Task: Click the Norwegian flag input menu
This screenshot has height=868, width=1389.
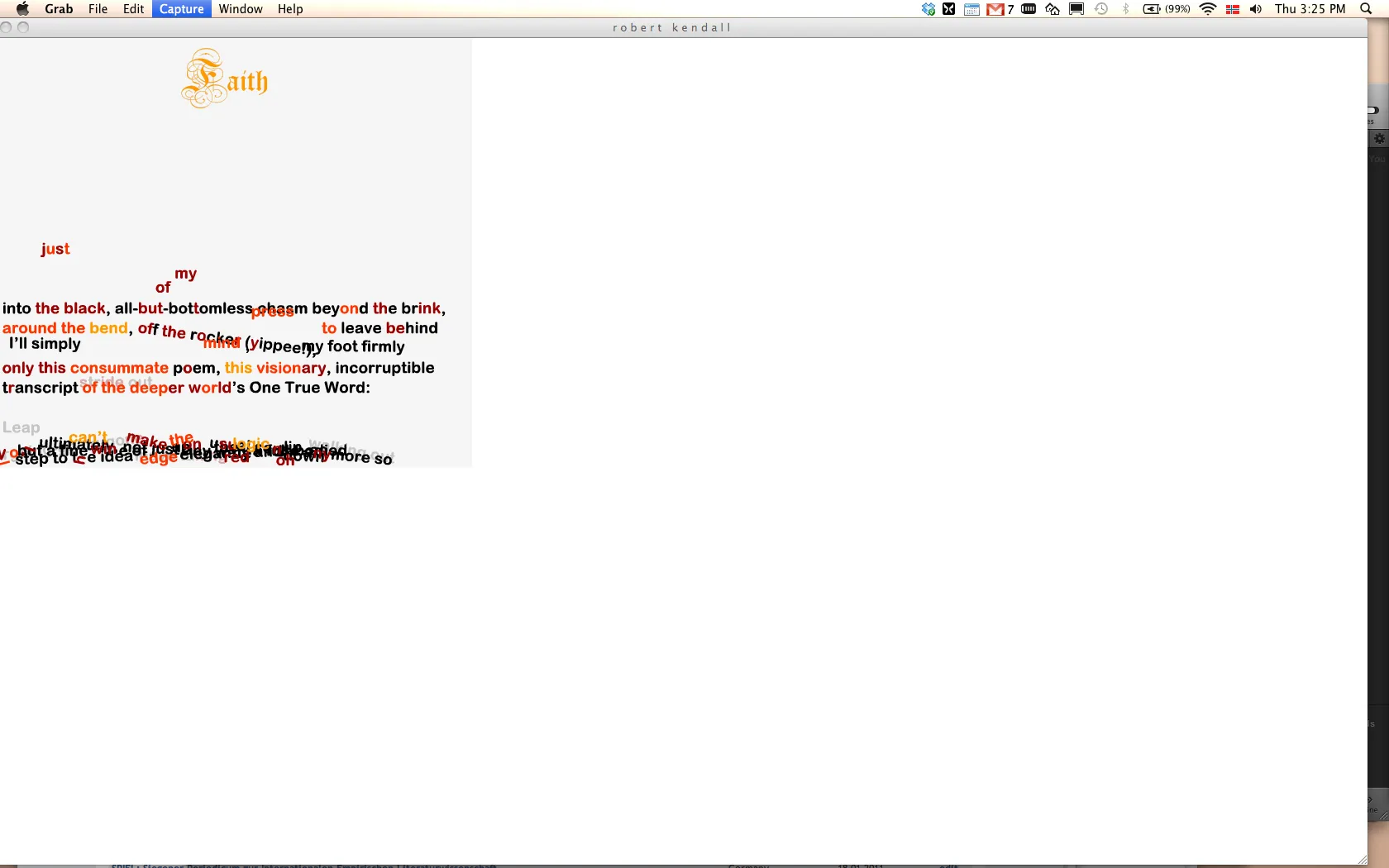Action: pyautogui.click(x=1232, y=9)
